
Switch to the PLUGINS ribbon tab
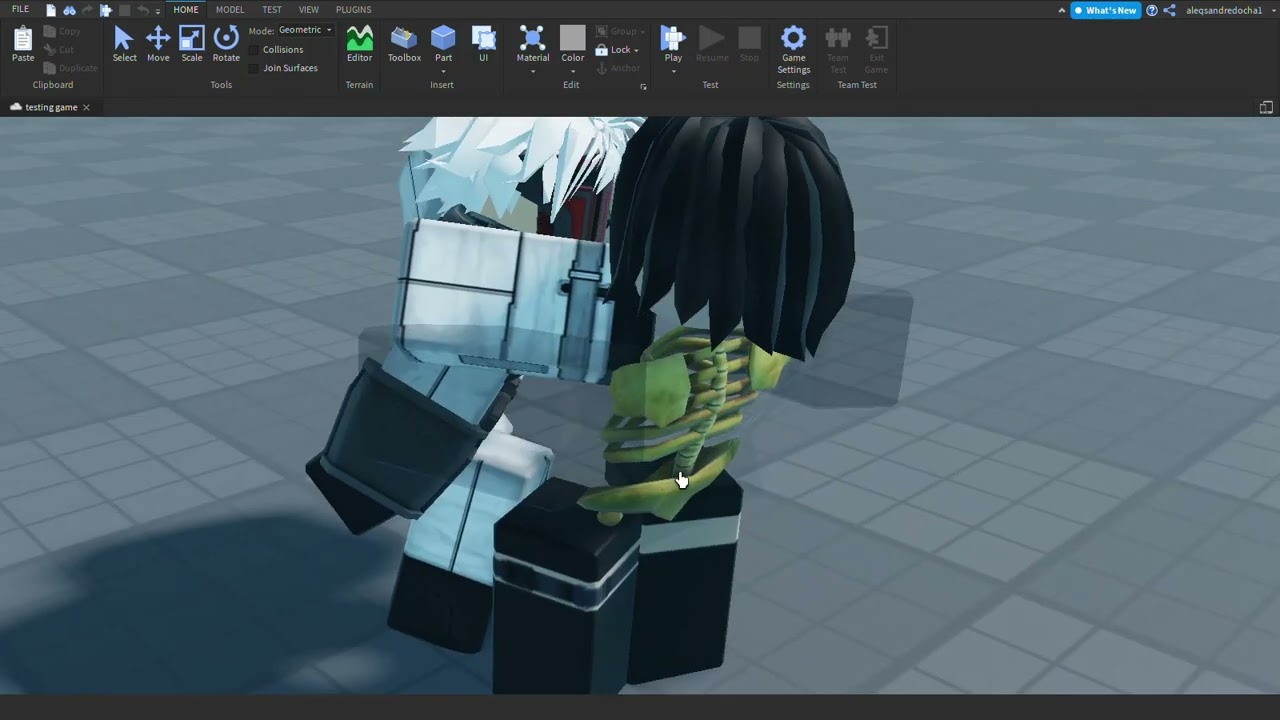click(353, 10)
